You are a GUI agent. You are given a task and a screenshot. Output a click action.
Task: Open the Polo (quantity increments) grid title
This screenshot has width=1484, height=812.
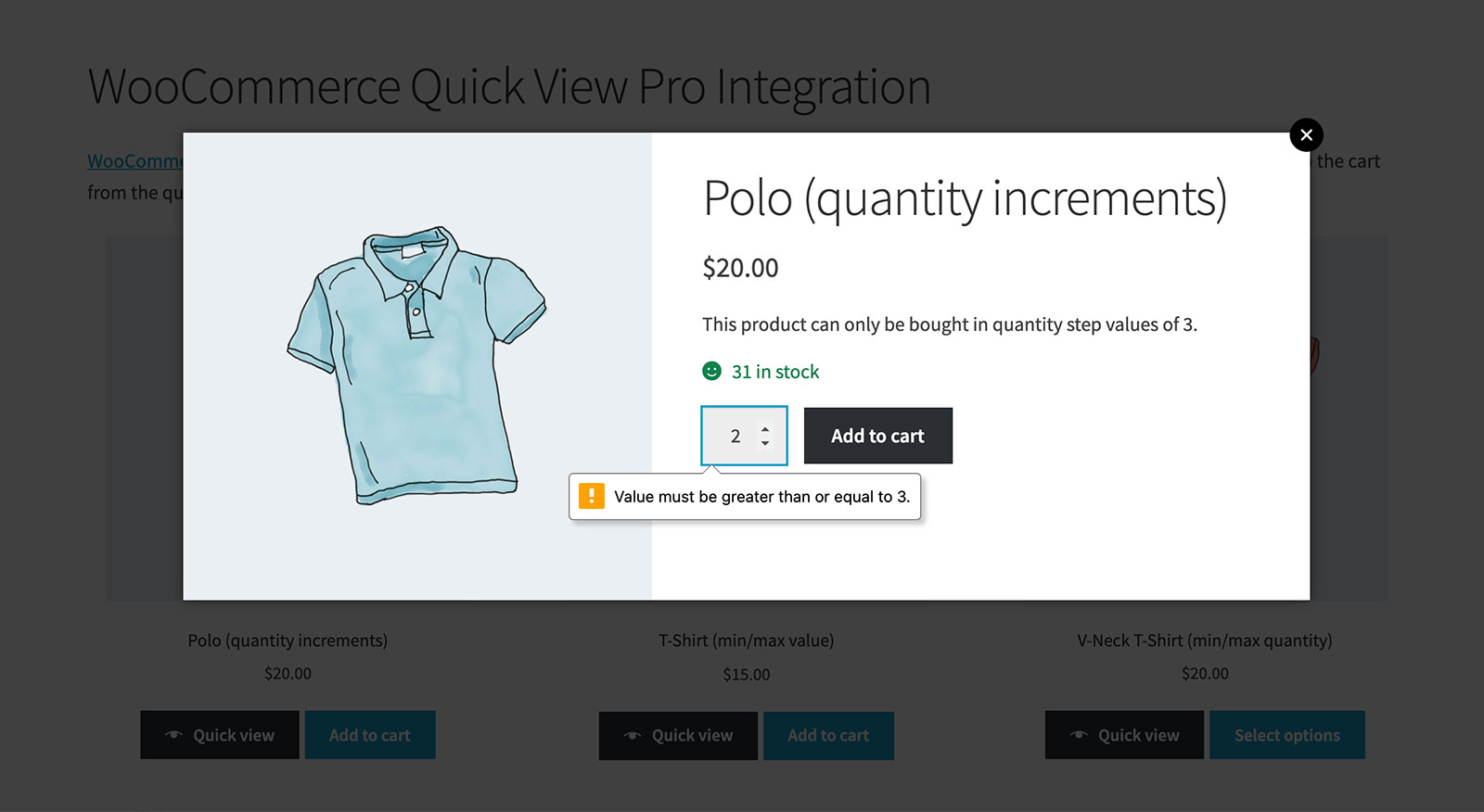coord(288,641)
